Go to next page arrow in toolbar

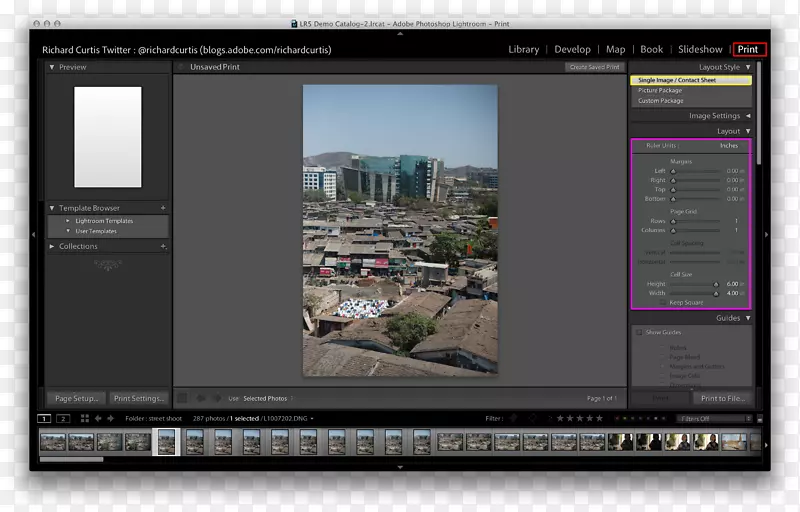tap(217, 398)
